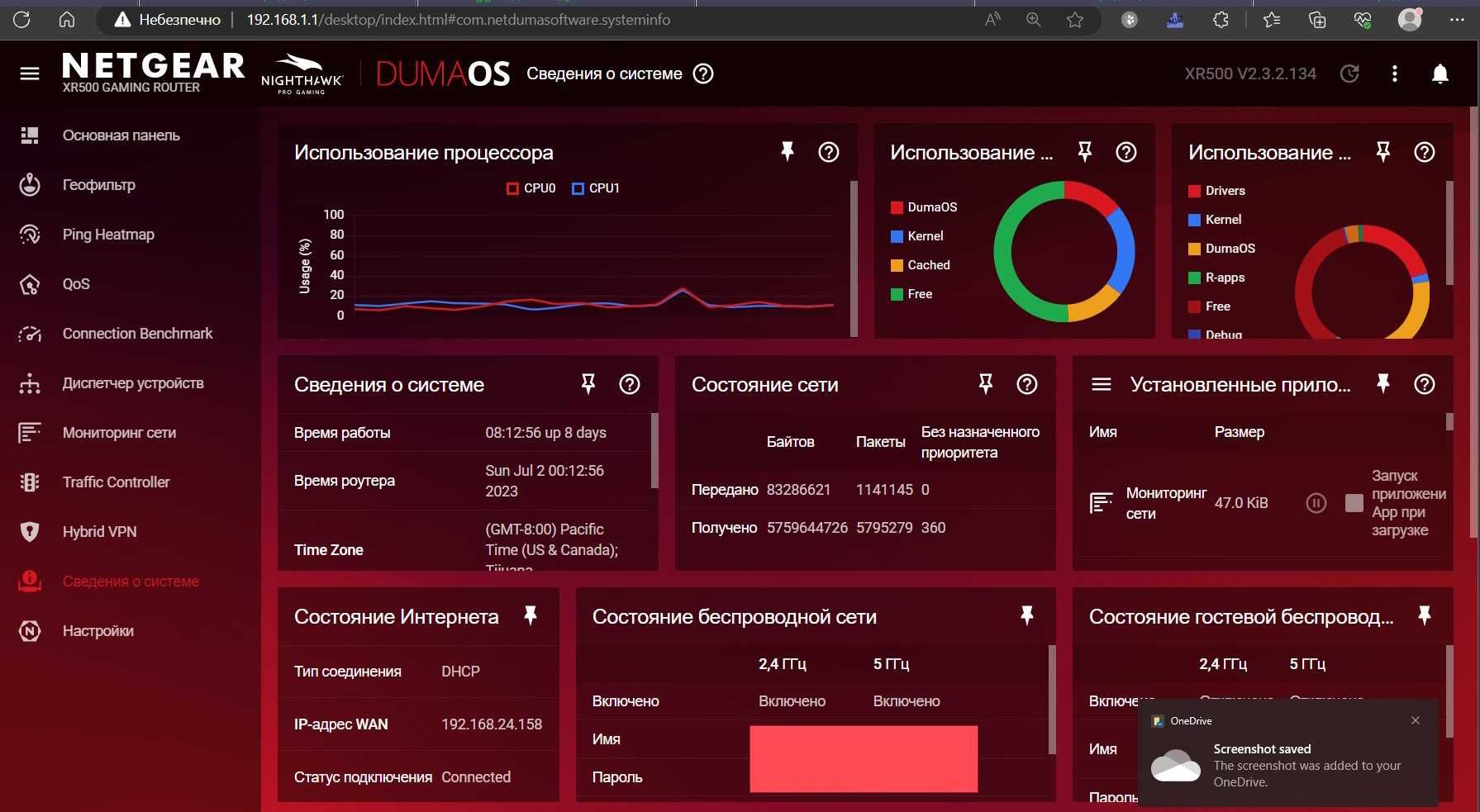Screen dimensions: 1480x812
Task: Click the reboot/refresh icon near version
Action: coord(1349,74)
